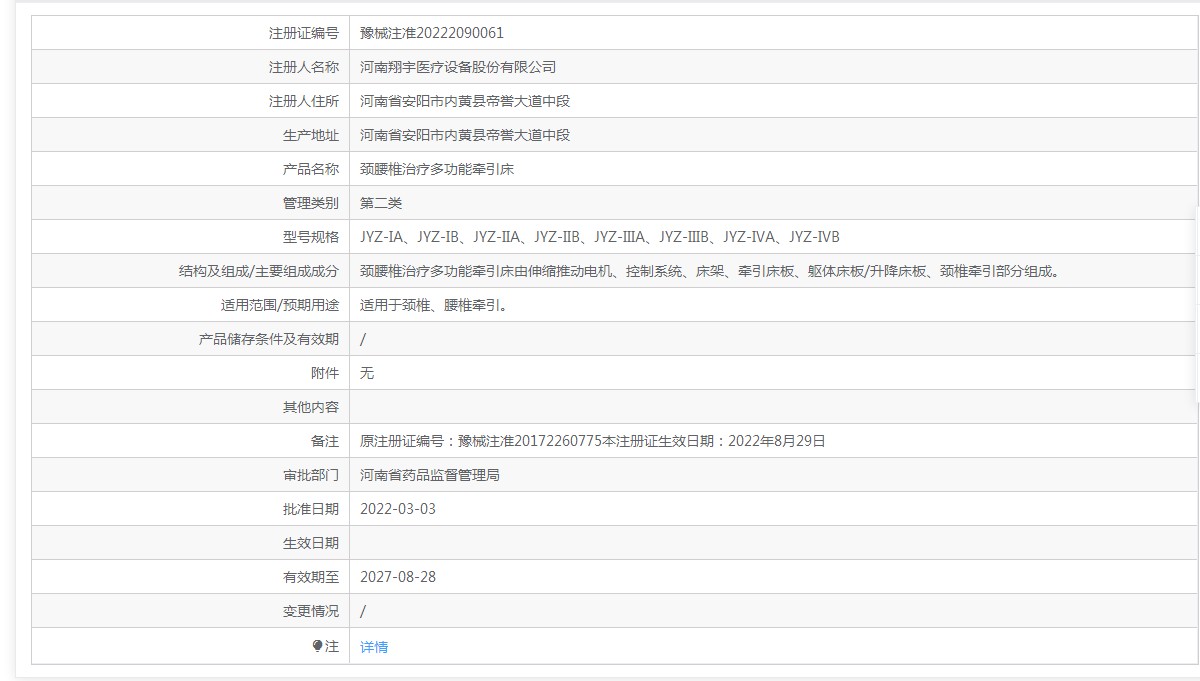Select the remark containing 原注册证编号：豫械注准20172260775
1200x681 pixels.
point(593,441)
